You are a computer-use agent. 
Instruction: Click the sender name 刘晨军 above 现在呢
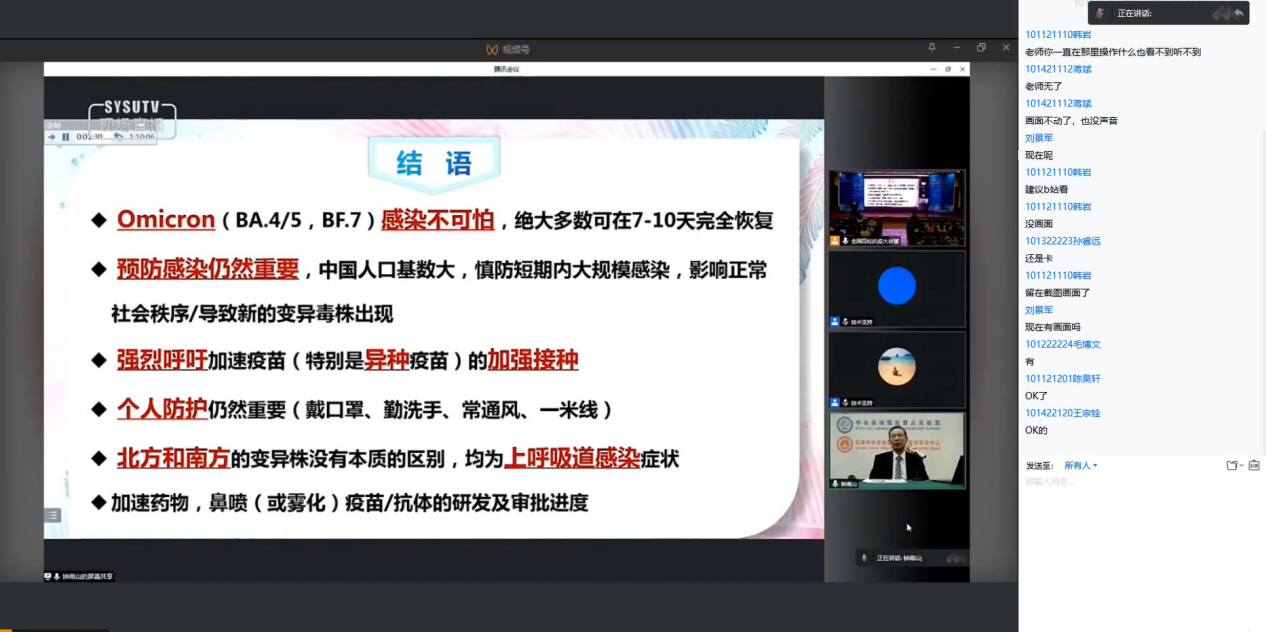pos(1039,138)
